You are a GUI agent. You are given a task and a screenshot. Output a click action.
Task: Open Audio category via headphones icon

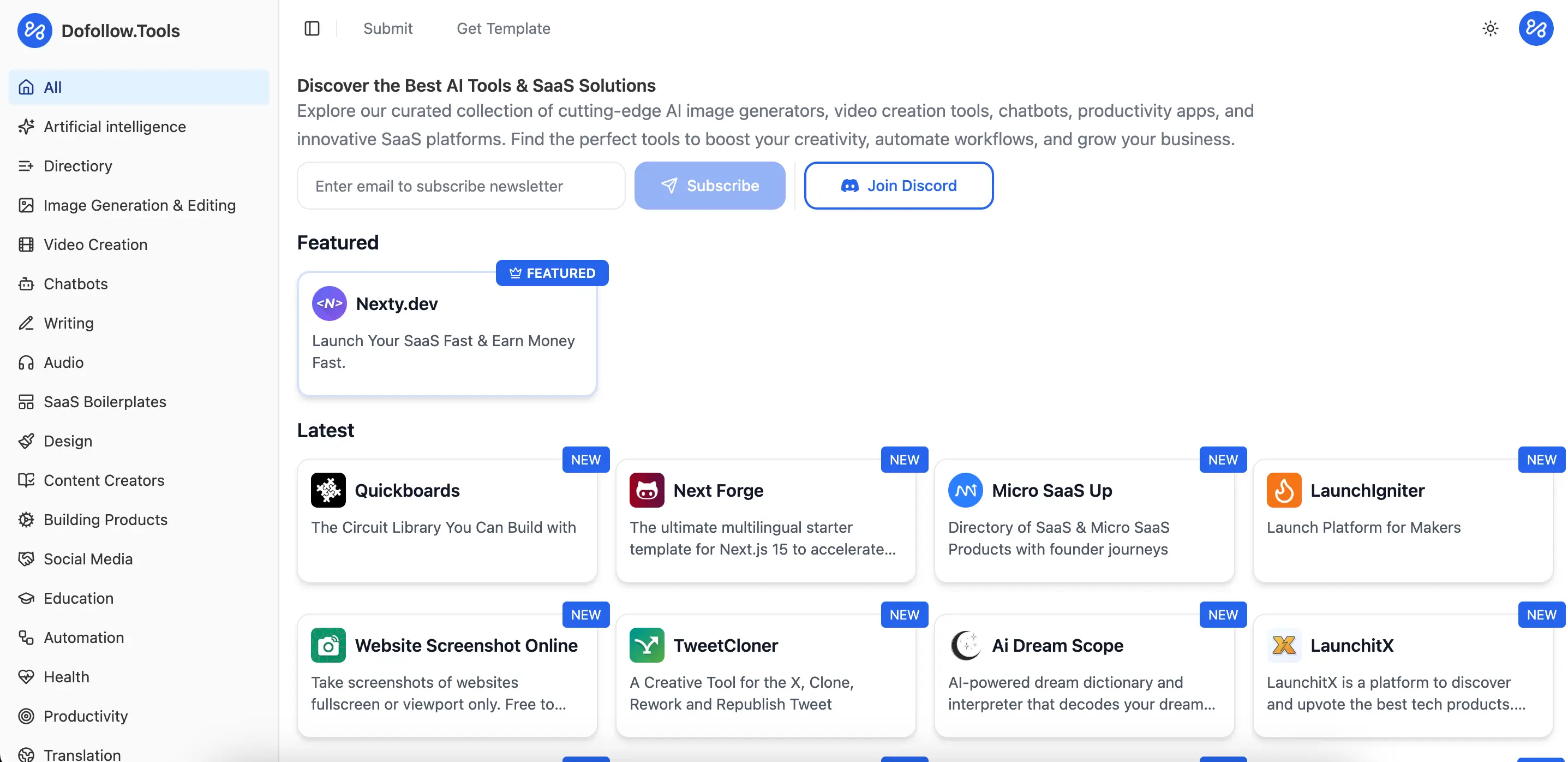(x=26, y=362)
